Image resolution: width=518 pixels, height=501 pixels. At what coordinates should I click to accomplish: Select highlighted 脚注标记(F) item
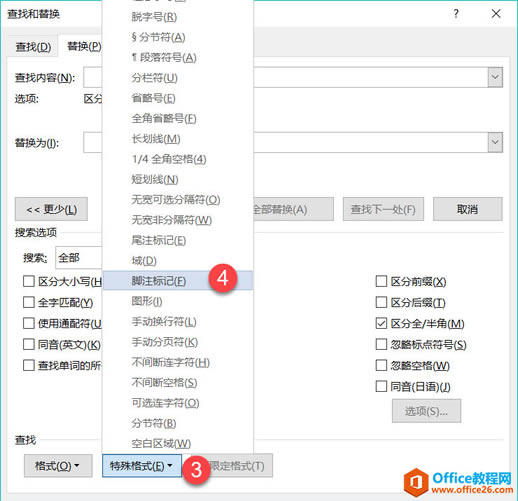[178, 281]
